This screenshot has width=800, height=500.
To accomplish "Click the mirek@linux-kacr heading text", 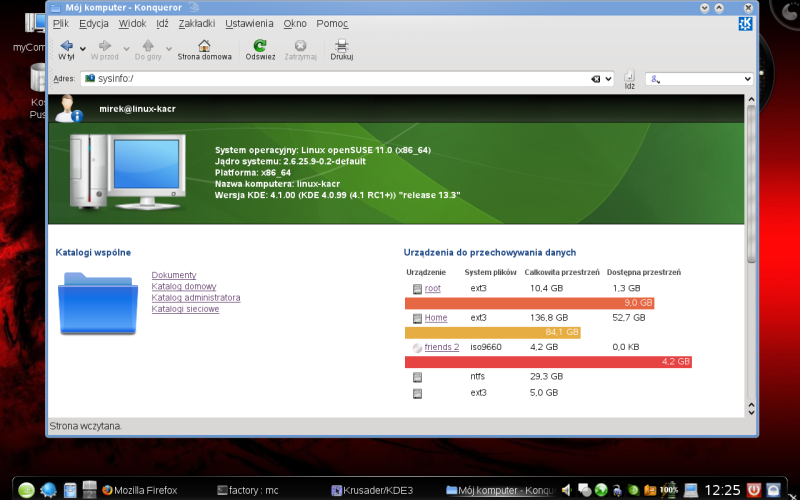I will click(137, 109).
